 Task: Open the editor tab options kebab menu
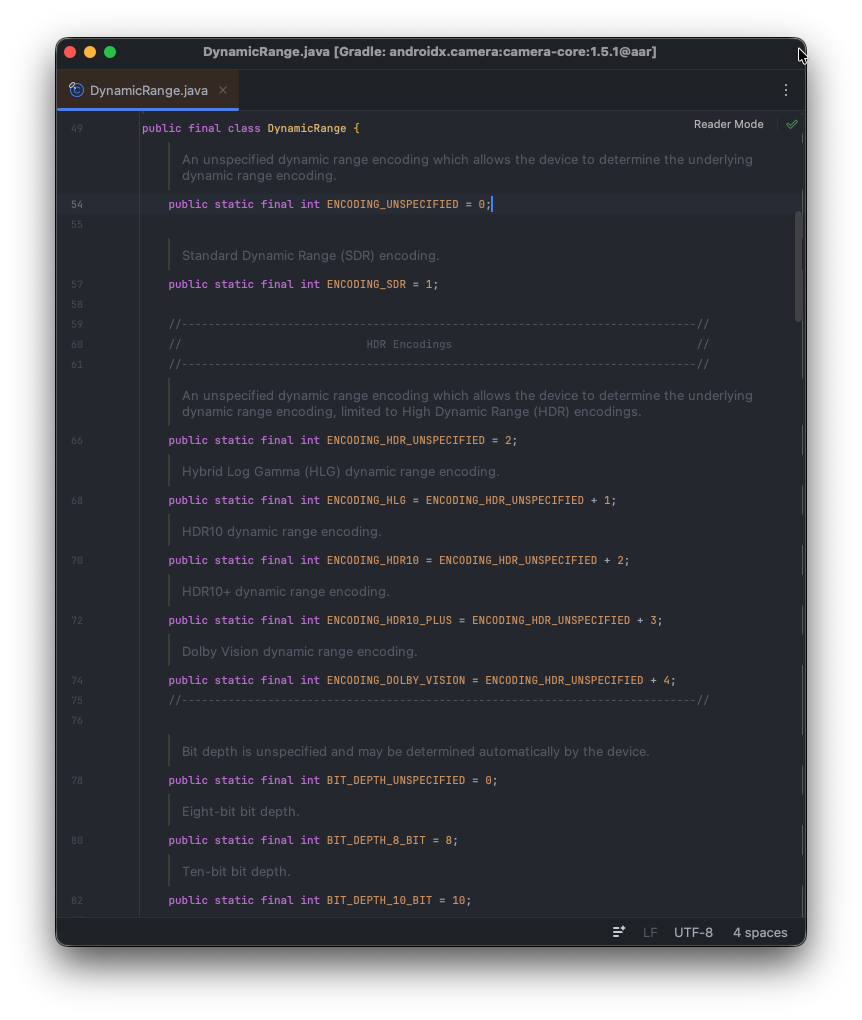pos(786,90)
